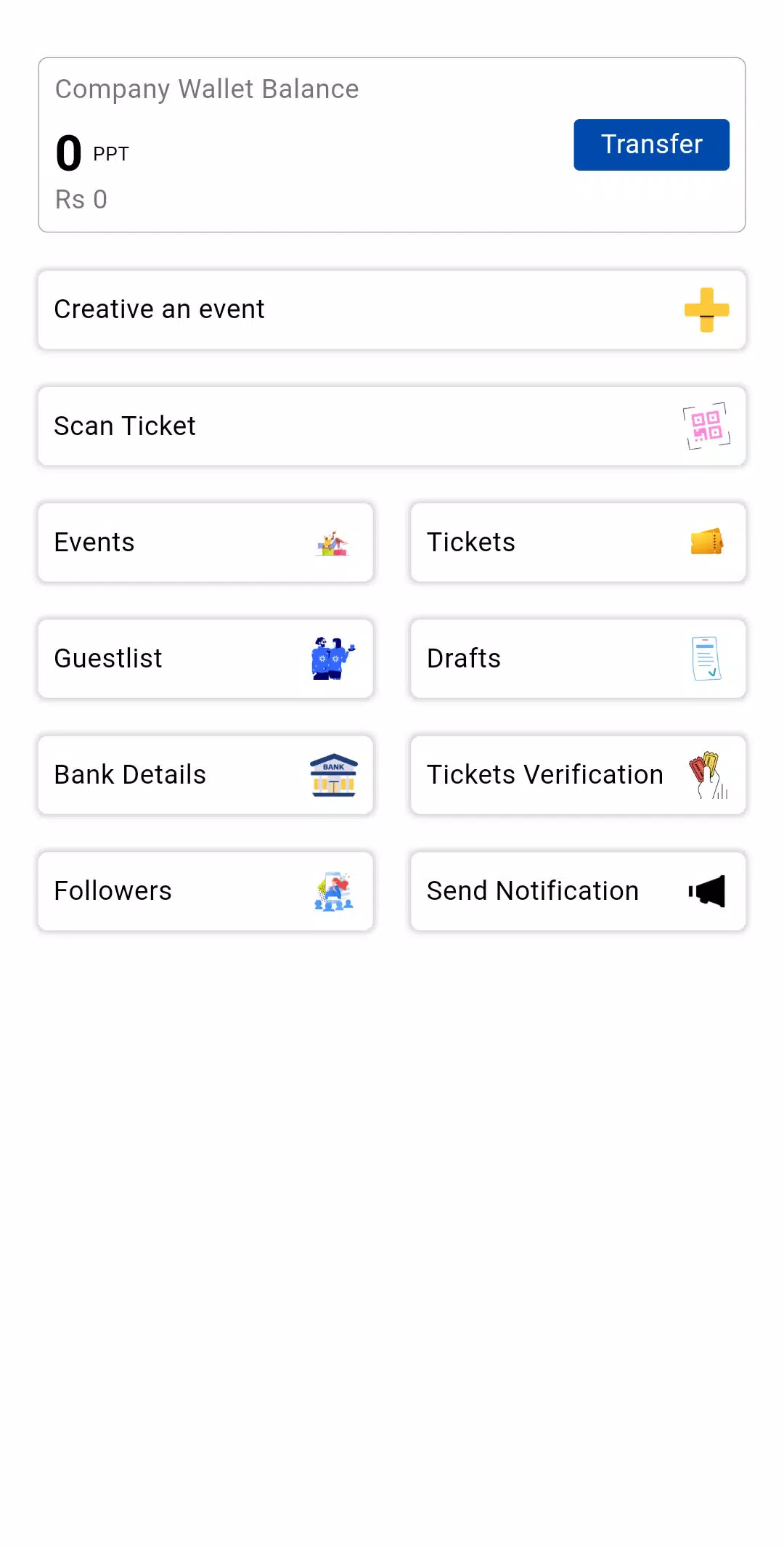Tap the Followers group icon
The height and width of the screenshot is (1547, 784).
click(333, 891)
